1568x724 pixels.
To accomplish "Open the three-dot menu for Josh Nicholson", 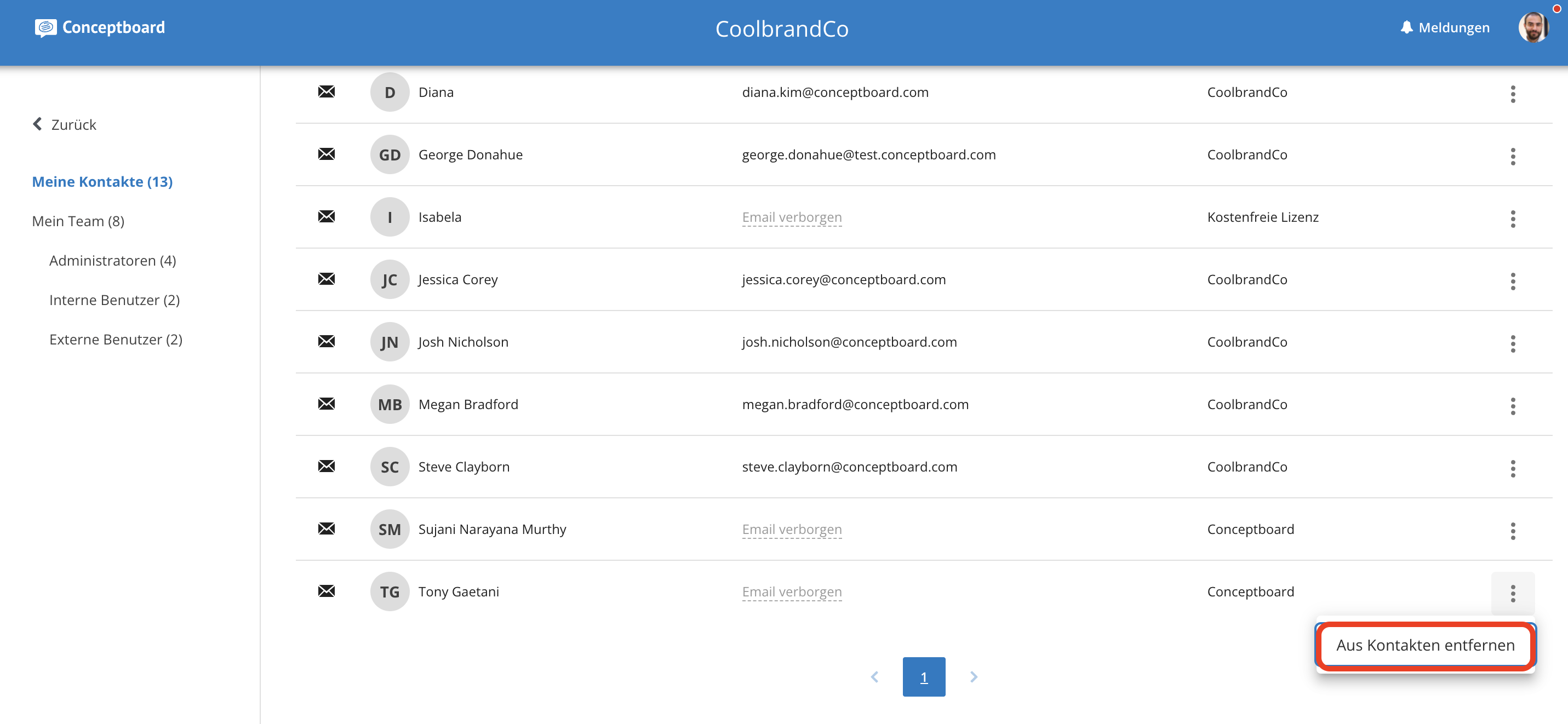I will [x=1513, y=344].
